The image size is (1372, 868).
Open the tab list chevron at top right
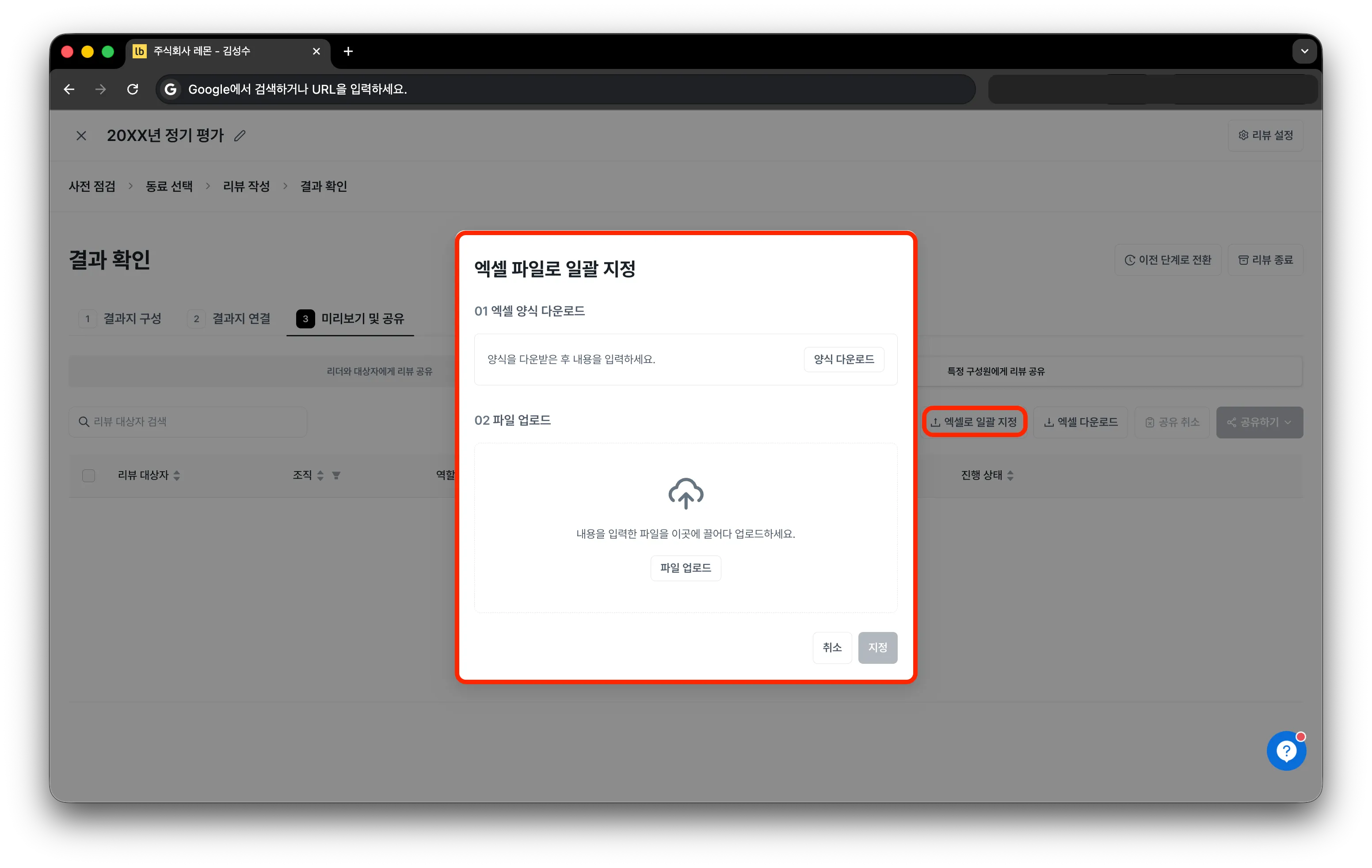pos(1304,51)
